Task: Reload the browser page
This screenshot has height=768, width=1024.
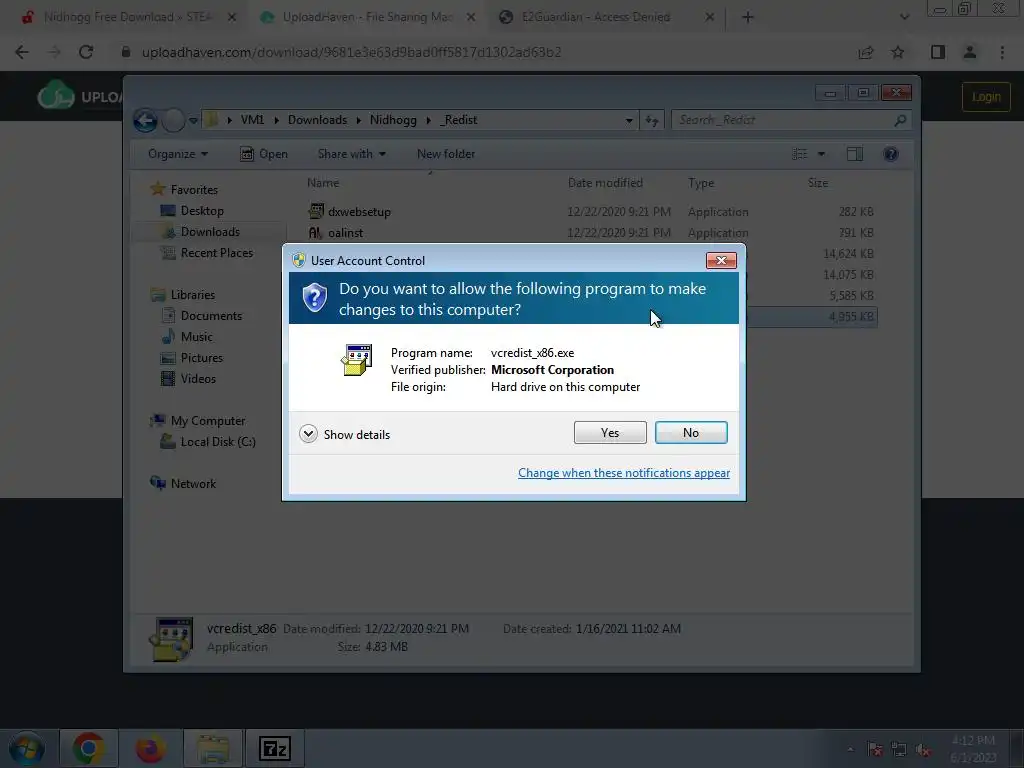Action: 86,52
